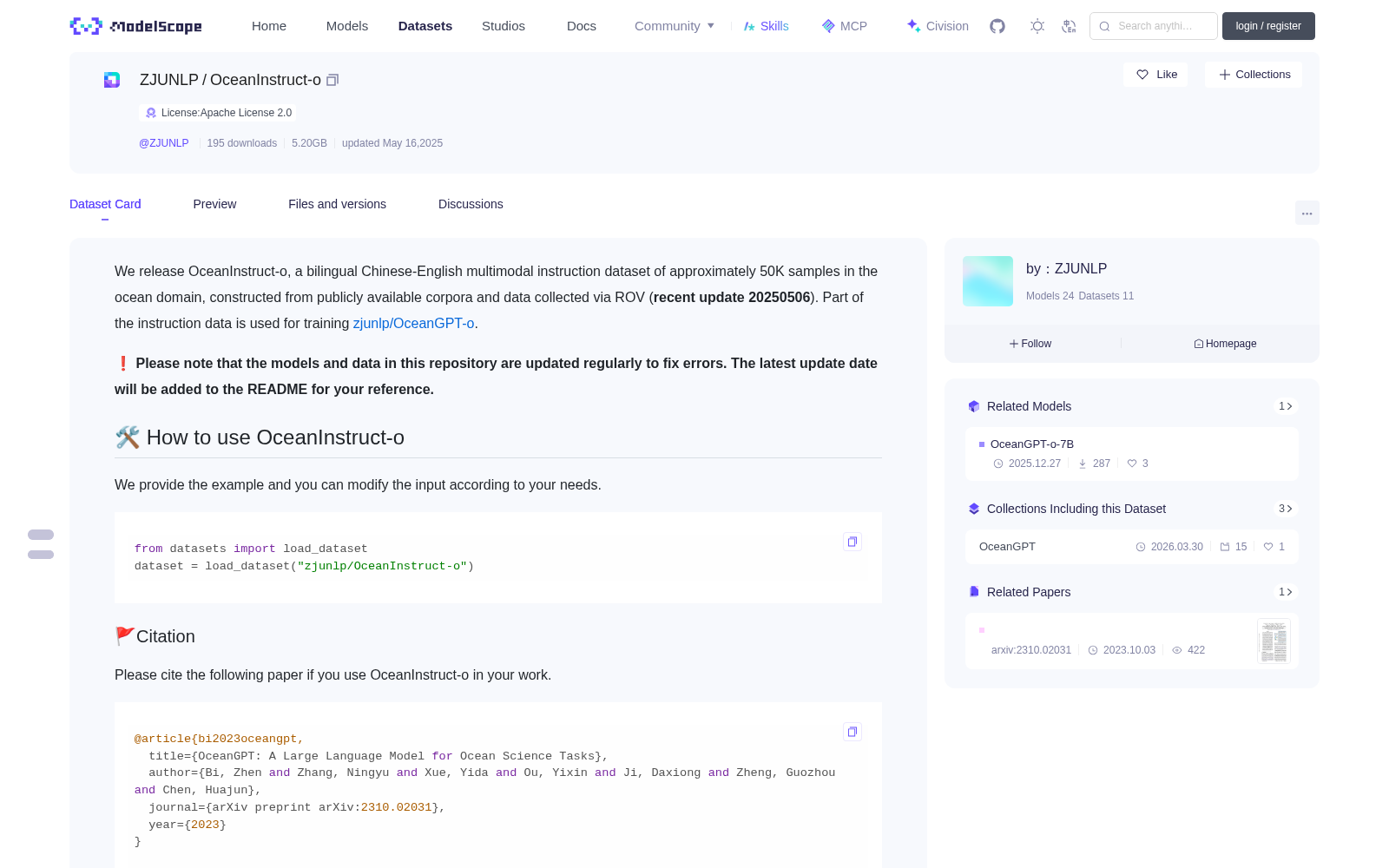
Task: Click the floating side widget handle
Action: tap(41, 544)
